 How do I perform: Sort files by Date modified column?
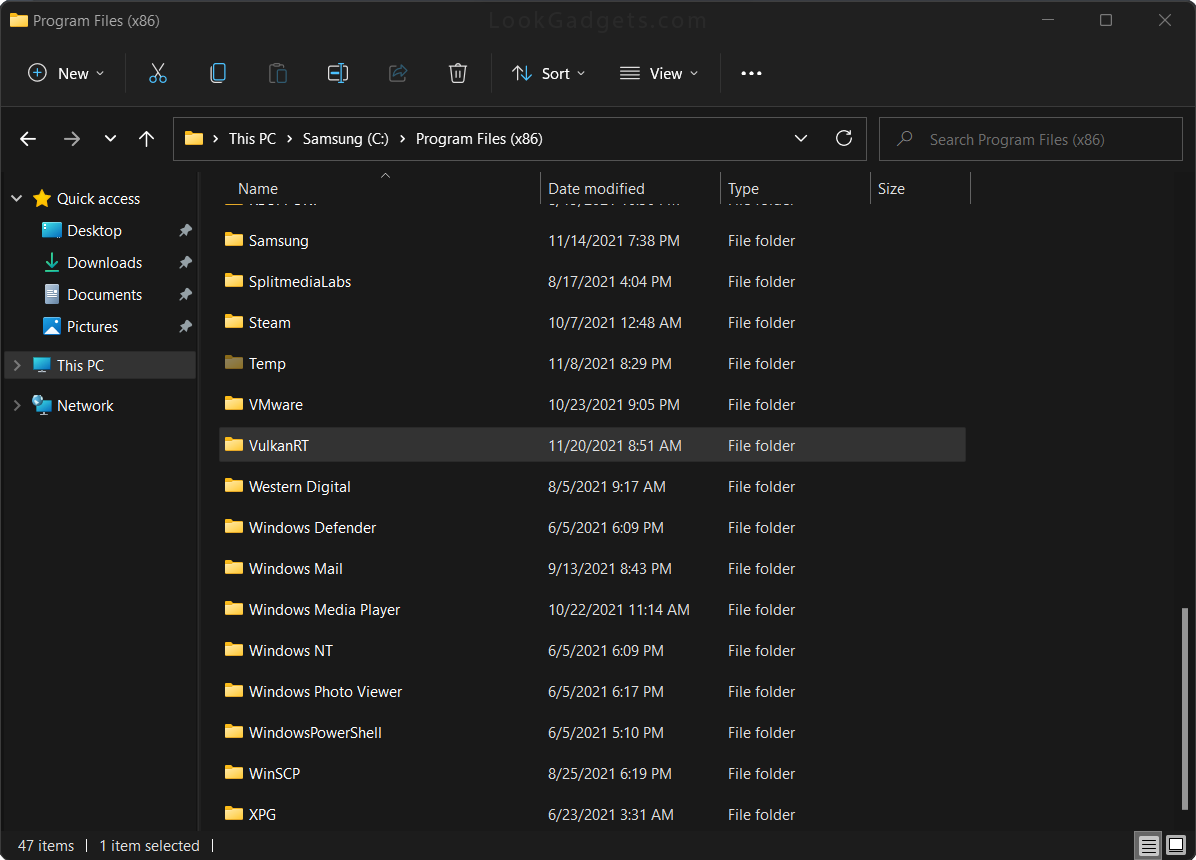click(596, 188)
